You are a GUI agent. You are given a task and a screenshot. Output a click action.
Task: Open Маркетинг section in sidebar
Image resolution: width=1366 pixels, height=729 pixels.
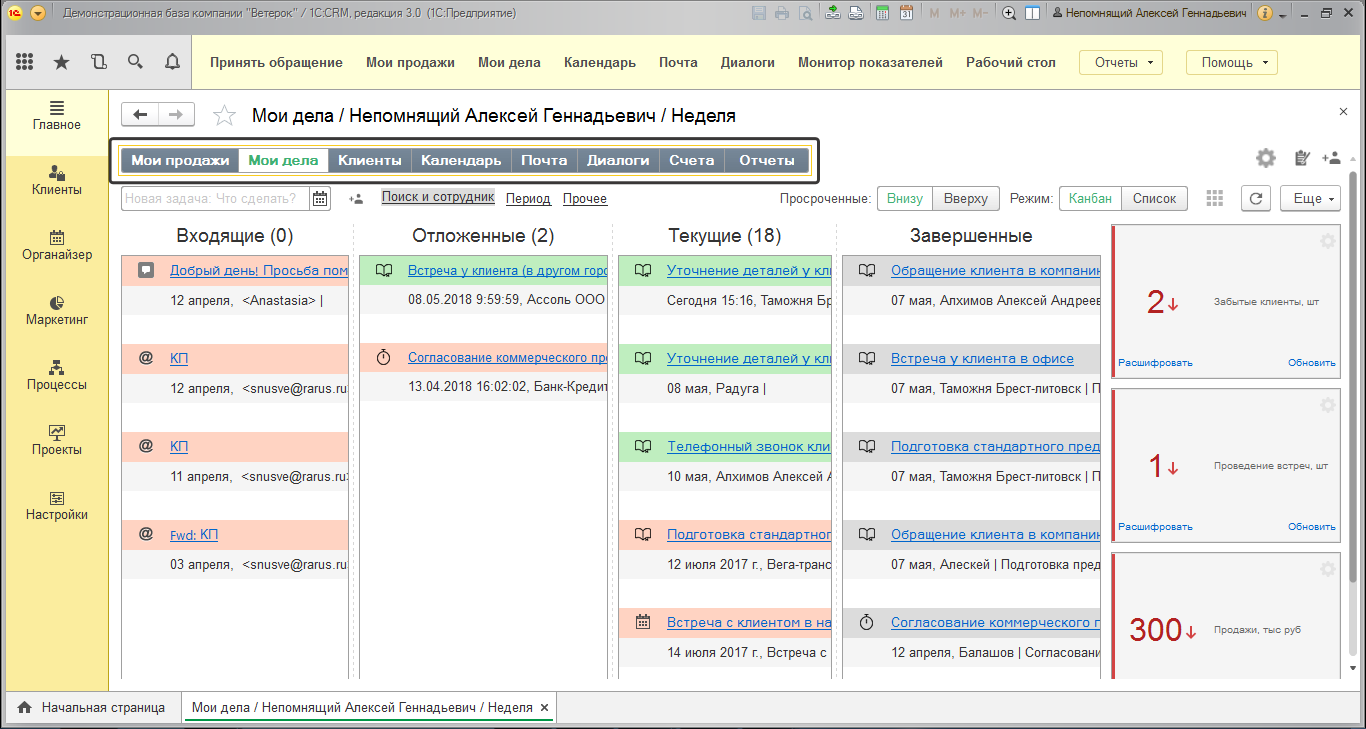[x=57, y=311]
